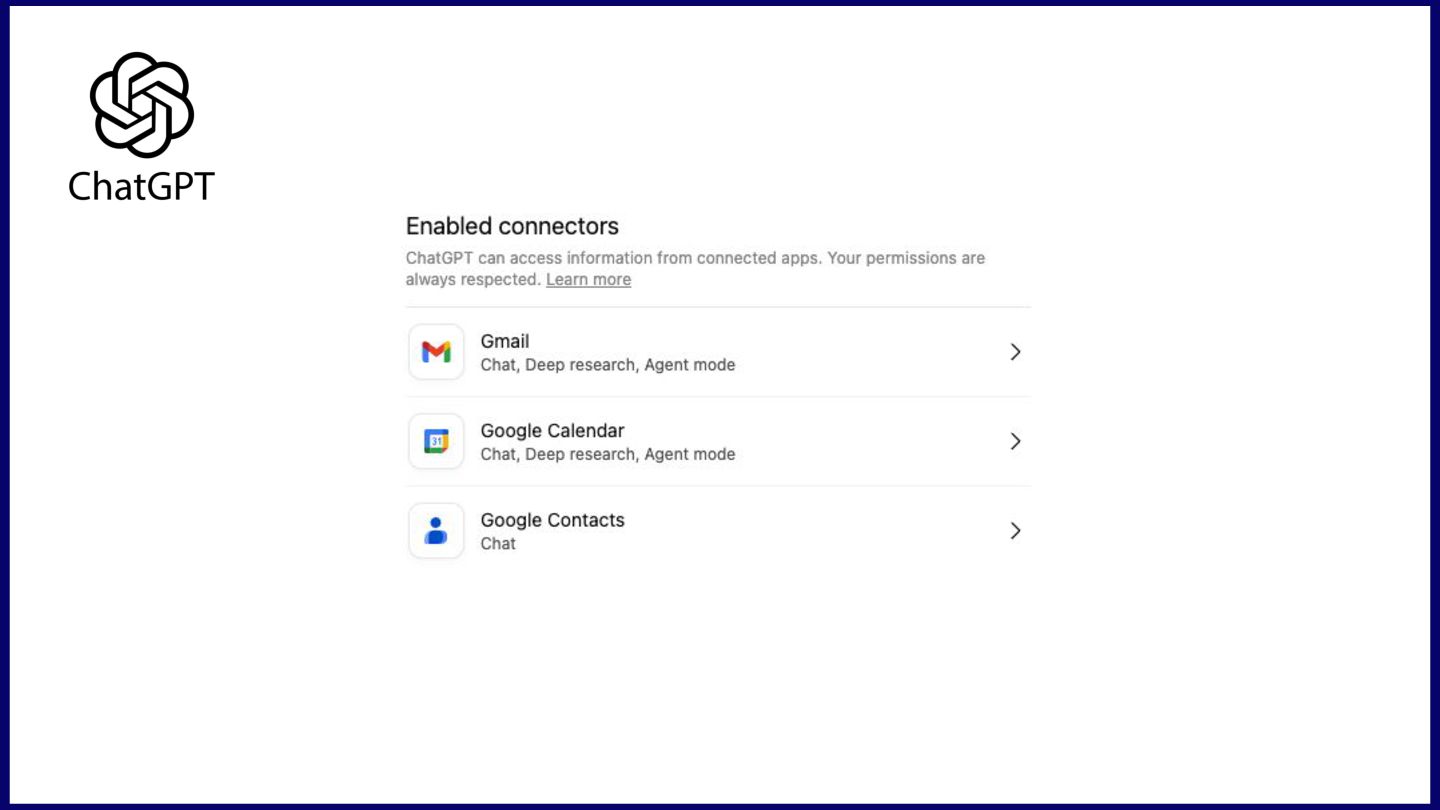Click 'connected apps' in the description sentence
Viewport: 1440px width, 810px height.
(758, 258)
